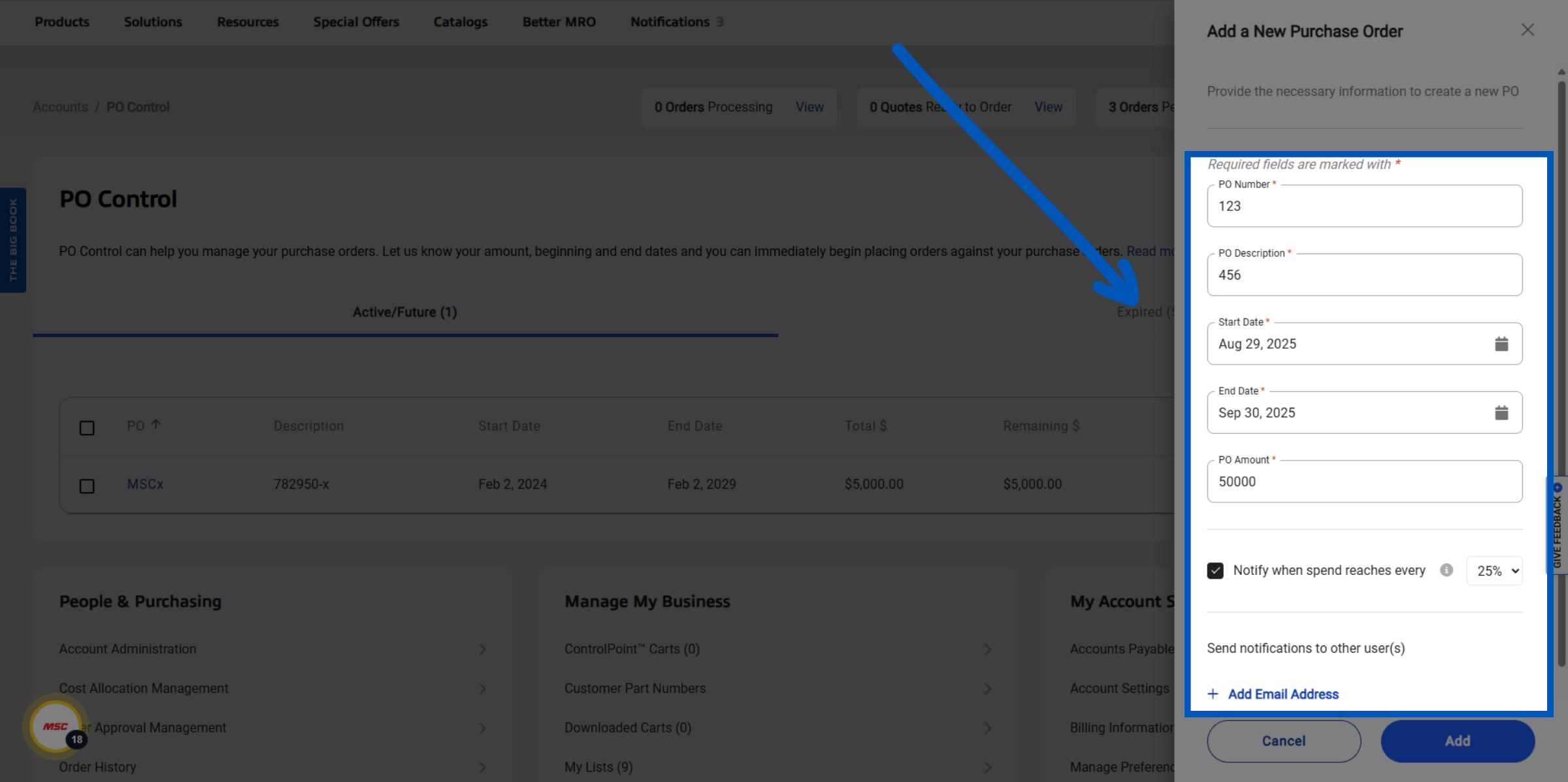This screenshot has height=782, width=1568.
Task: Open the Give Feedback side tab
Action: click(1558, 525)
